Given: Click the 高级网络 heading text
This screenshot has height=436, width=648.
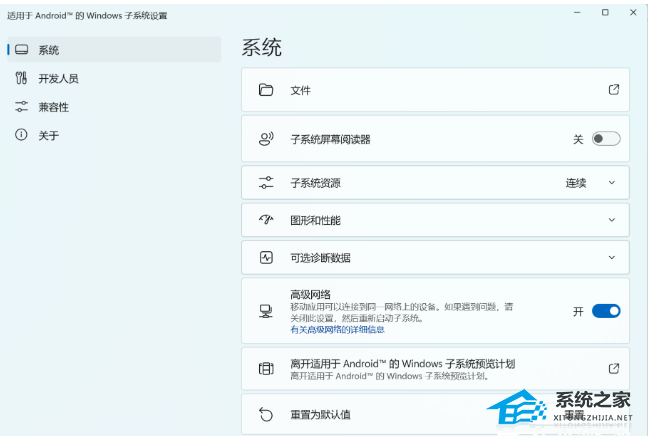Looking at the screenshot, I should coord(310,295).
